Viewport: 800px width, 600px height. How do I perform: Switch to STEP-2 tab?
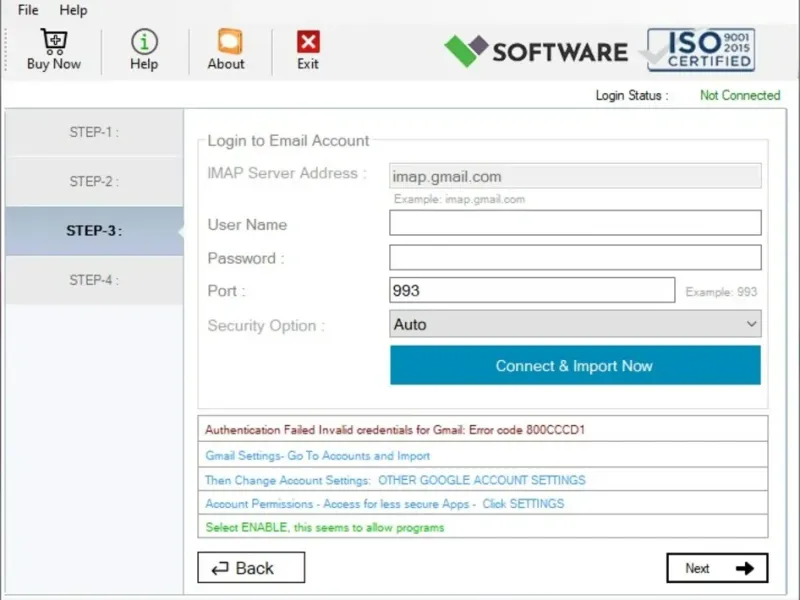click(94, 181)
